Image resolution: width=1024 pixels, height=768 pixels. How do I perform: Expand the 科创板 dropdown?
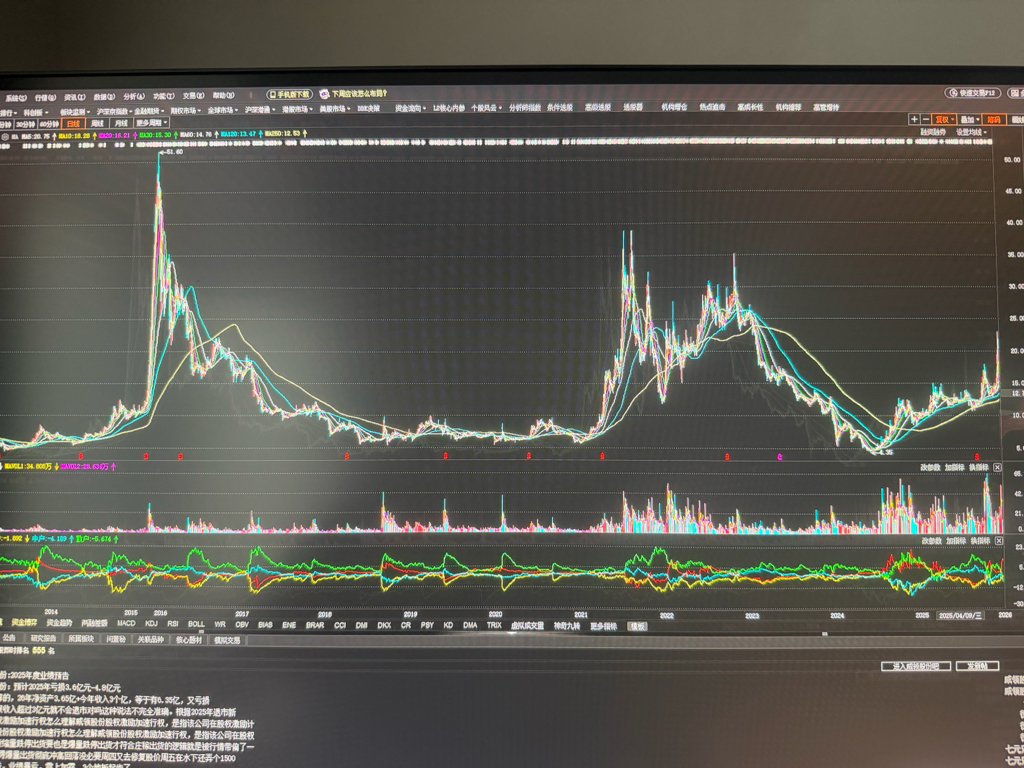[x=35, y=112]
